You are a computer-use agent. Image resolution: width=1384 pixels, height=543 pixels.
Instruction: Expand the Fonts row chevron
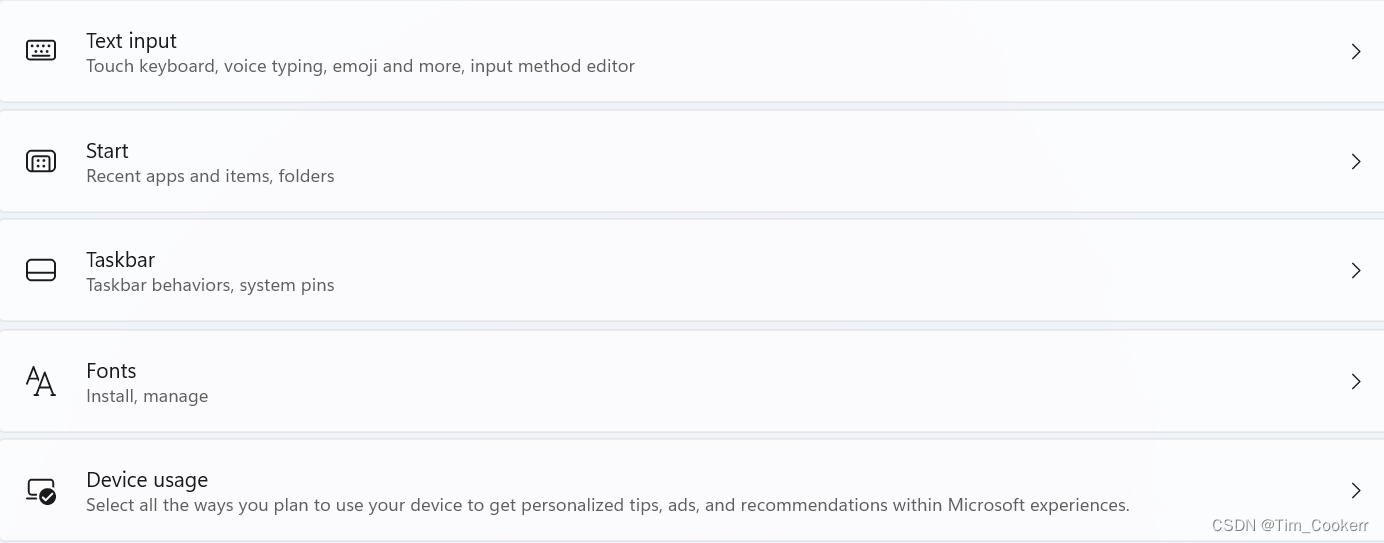click(1356, 381)
